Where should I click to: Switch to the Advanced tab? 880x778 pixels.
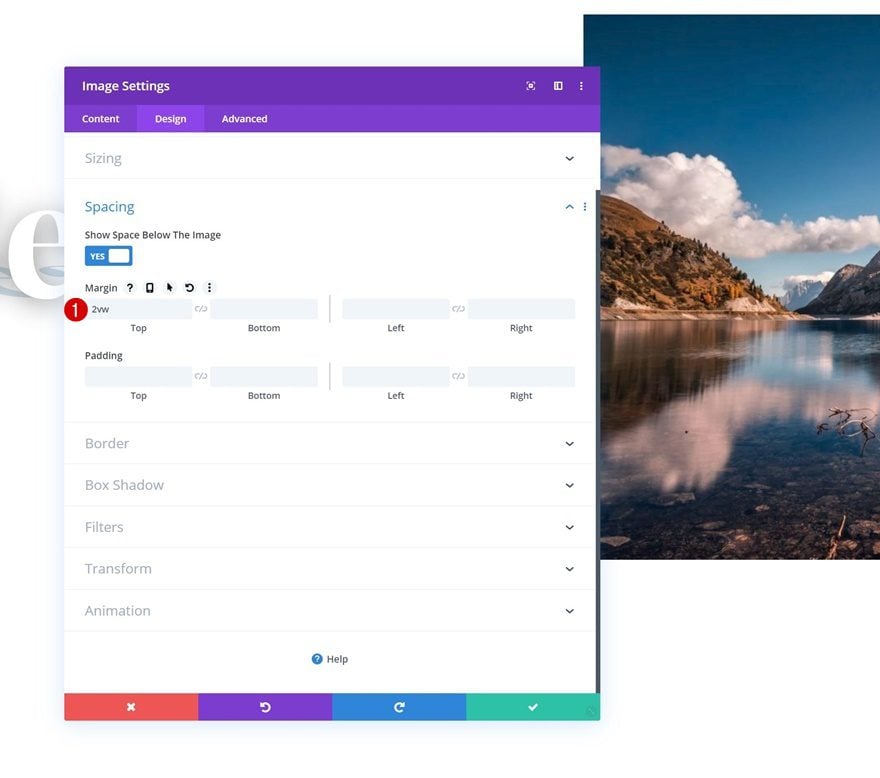point(244,119)
